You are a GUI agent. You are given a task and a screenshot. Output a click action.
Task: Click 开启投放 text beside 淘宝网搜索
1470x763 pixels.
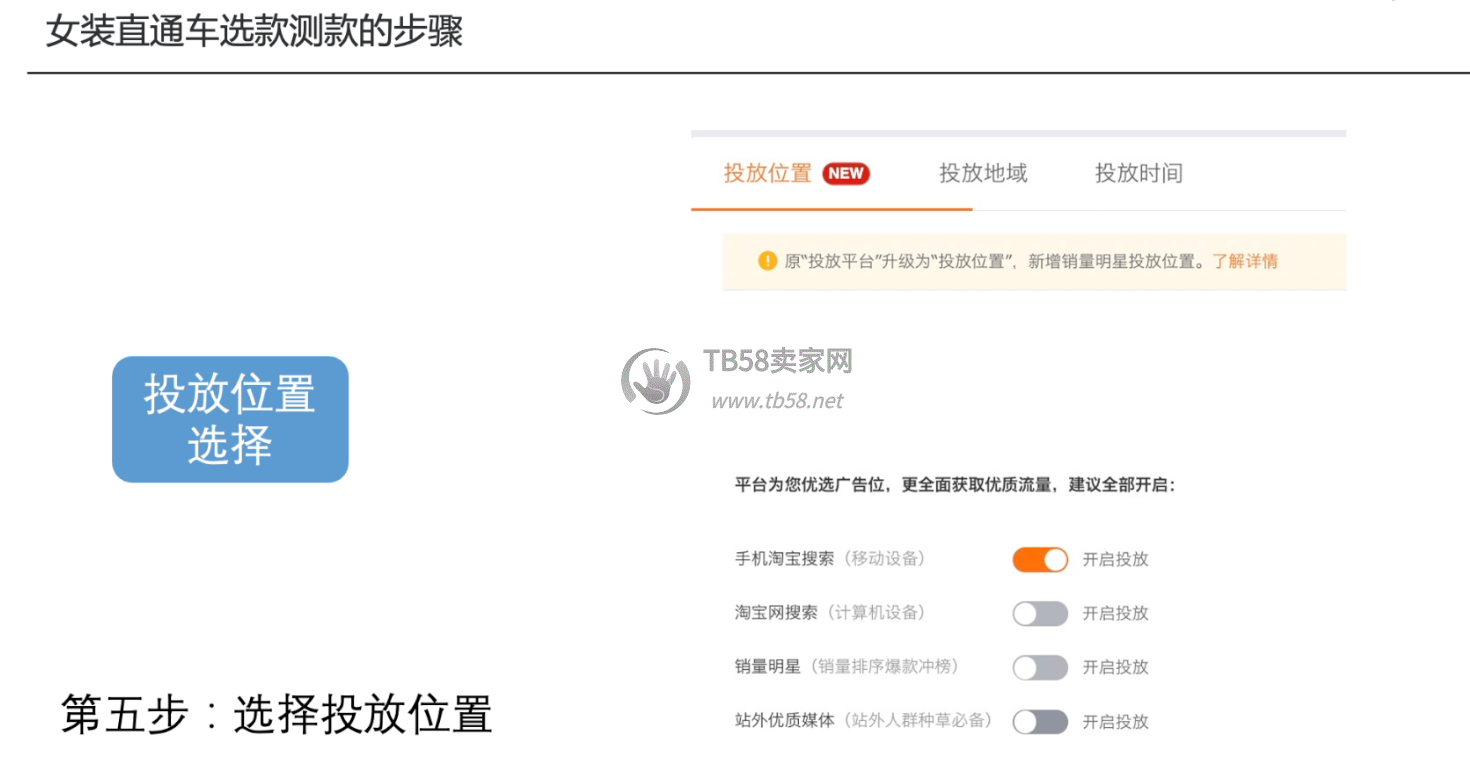coord(1116,613)
